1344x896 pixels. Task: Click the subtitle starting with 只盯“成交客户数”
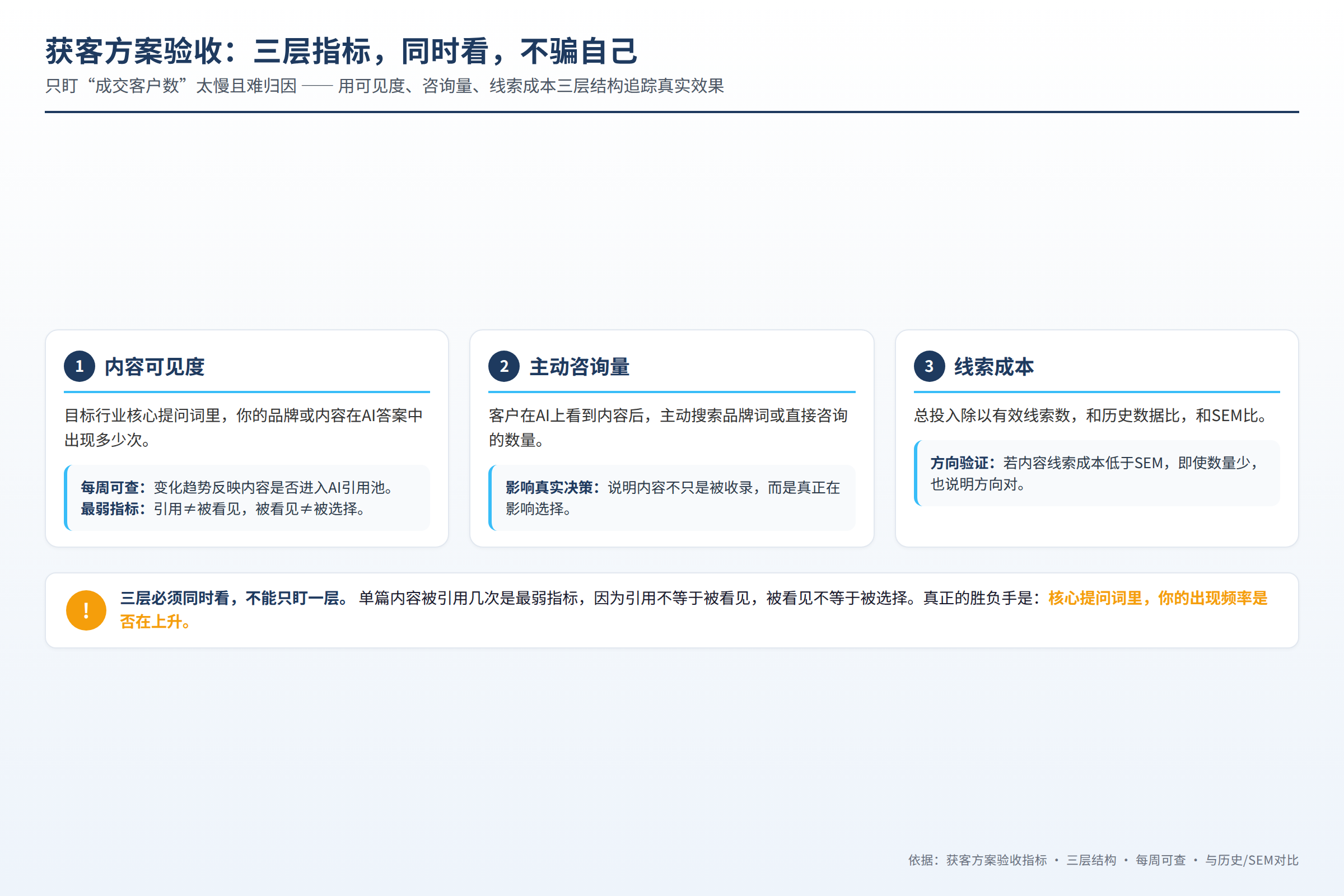[385, 86]
